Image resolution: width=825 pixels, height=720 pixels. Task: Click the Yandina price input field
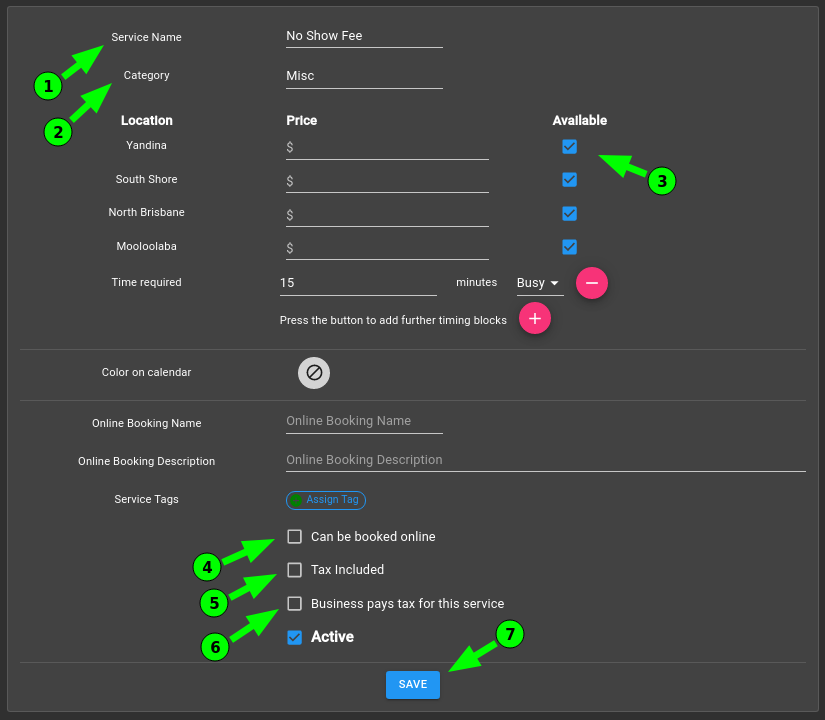tap(387, 147)
